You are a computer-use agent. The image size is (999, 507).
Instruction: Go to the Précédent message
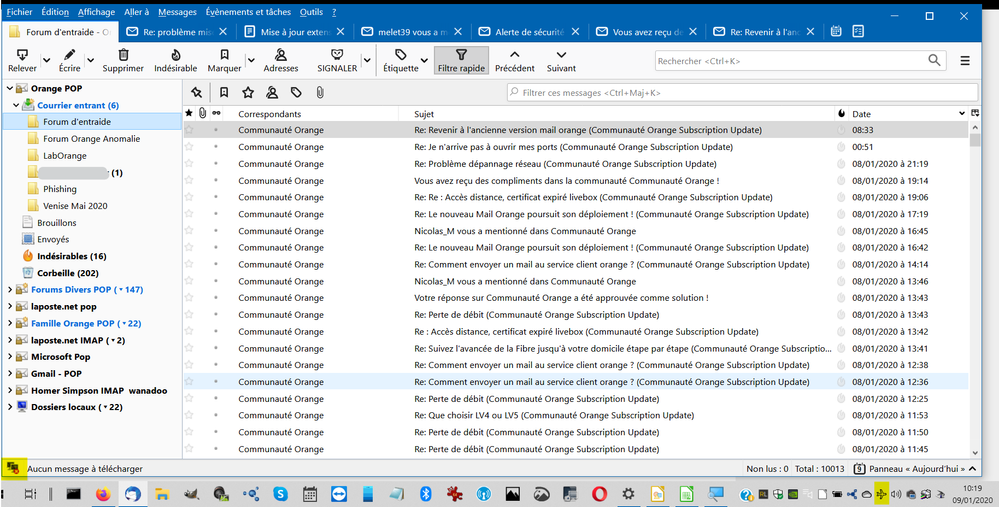(x=514, y=56)
